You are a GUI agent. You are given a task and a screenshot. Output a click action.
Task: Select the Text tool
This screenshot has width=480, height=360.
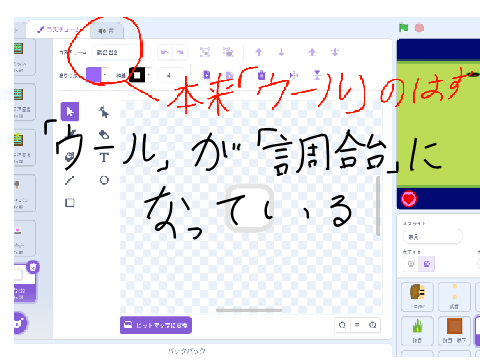click(104, 157)
